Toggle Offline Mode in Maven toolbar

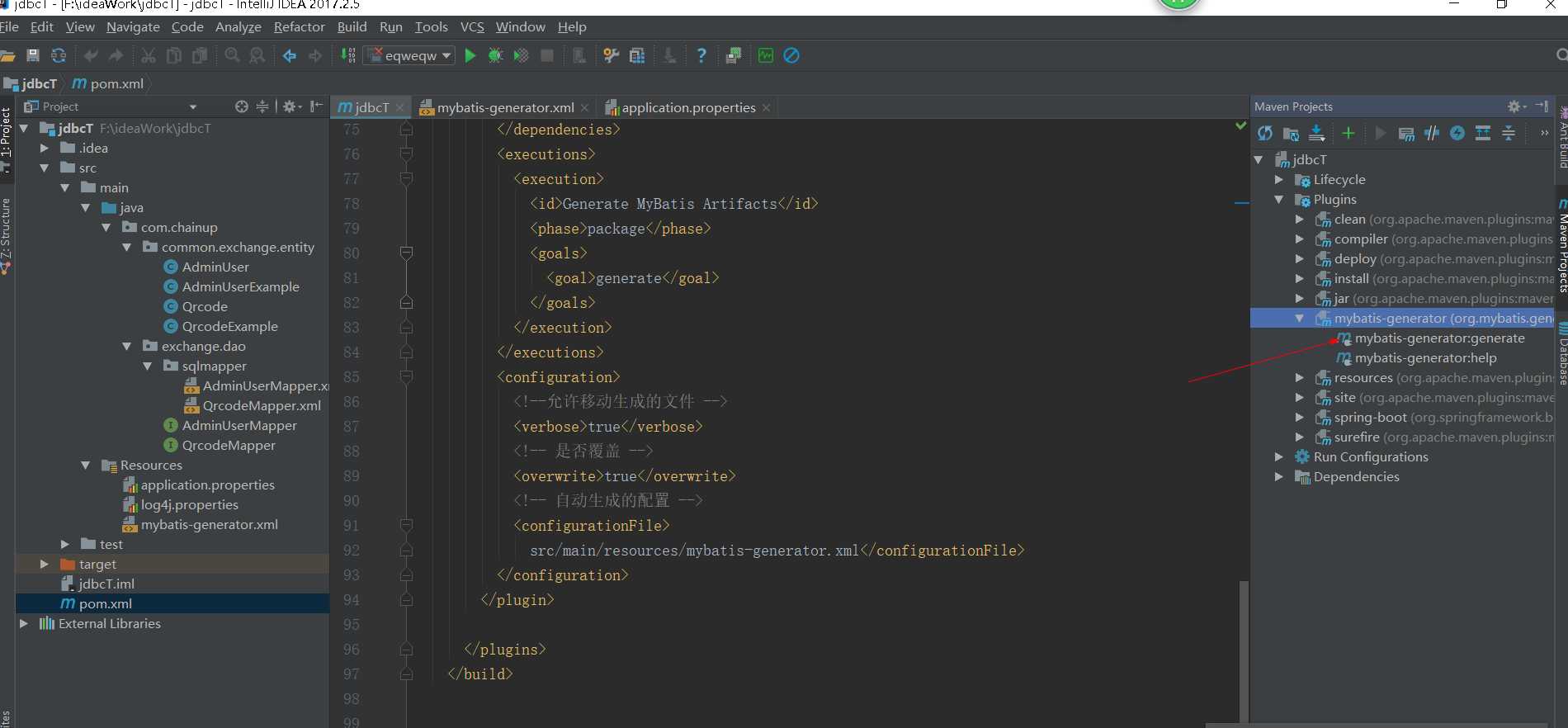[1432, 133]
